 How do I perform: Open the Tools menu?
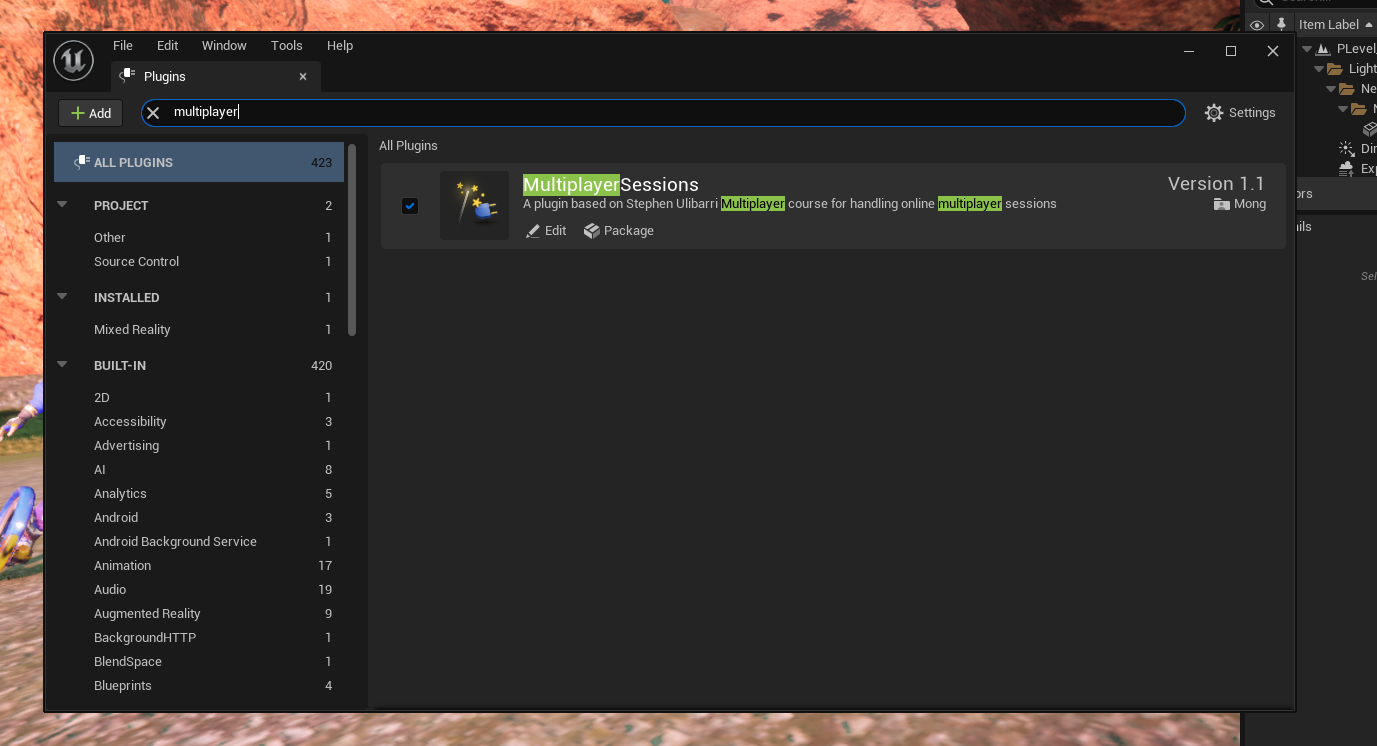pyautogui.click(x=286, y=46)
